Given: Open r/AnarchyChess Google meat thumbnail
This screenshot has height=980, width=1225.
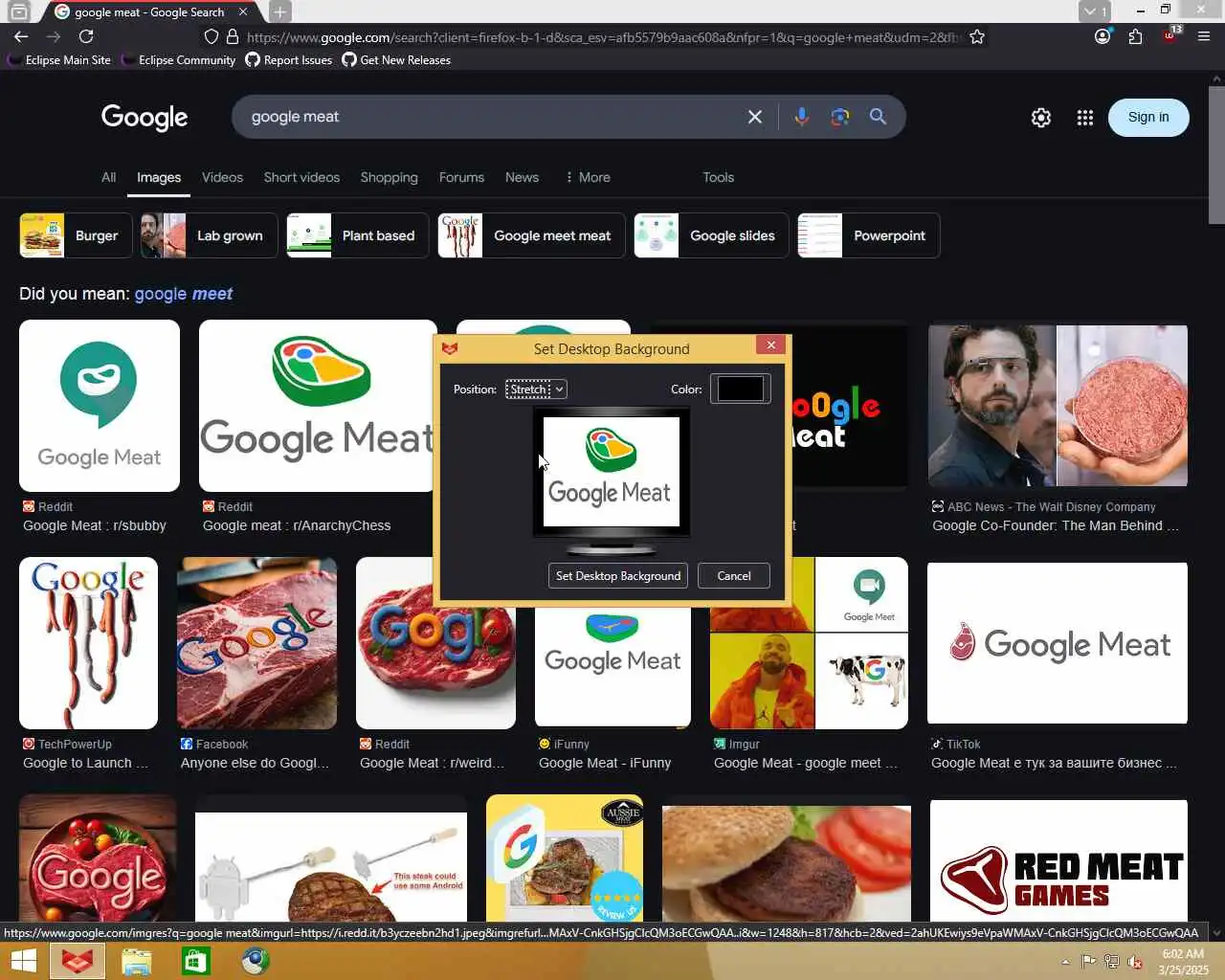Looking at the screenshot, I should point(318,406).
